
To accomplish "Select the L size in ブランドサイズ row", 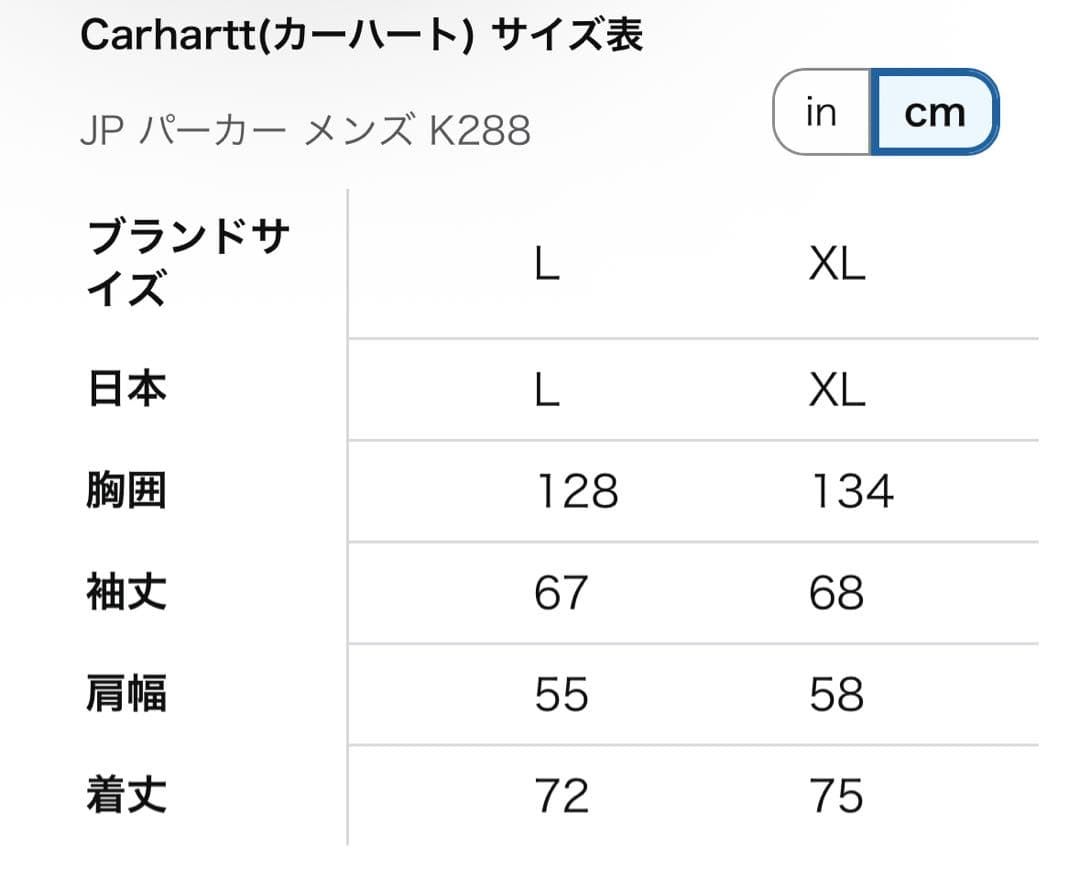I will click(546, 264).
